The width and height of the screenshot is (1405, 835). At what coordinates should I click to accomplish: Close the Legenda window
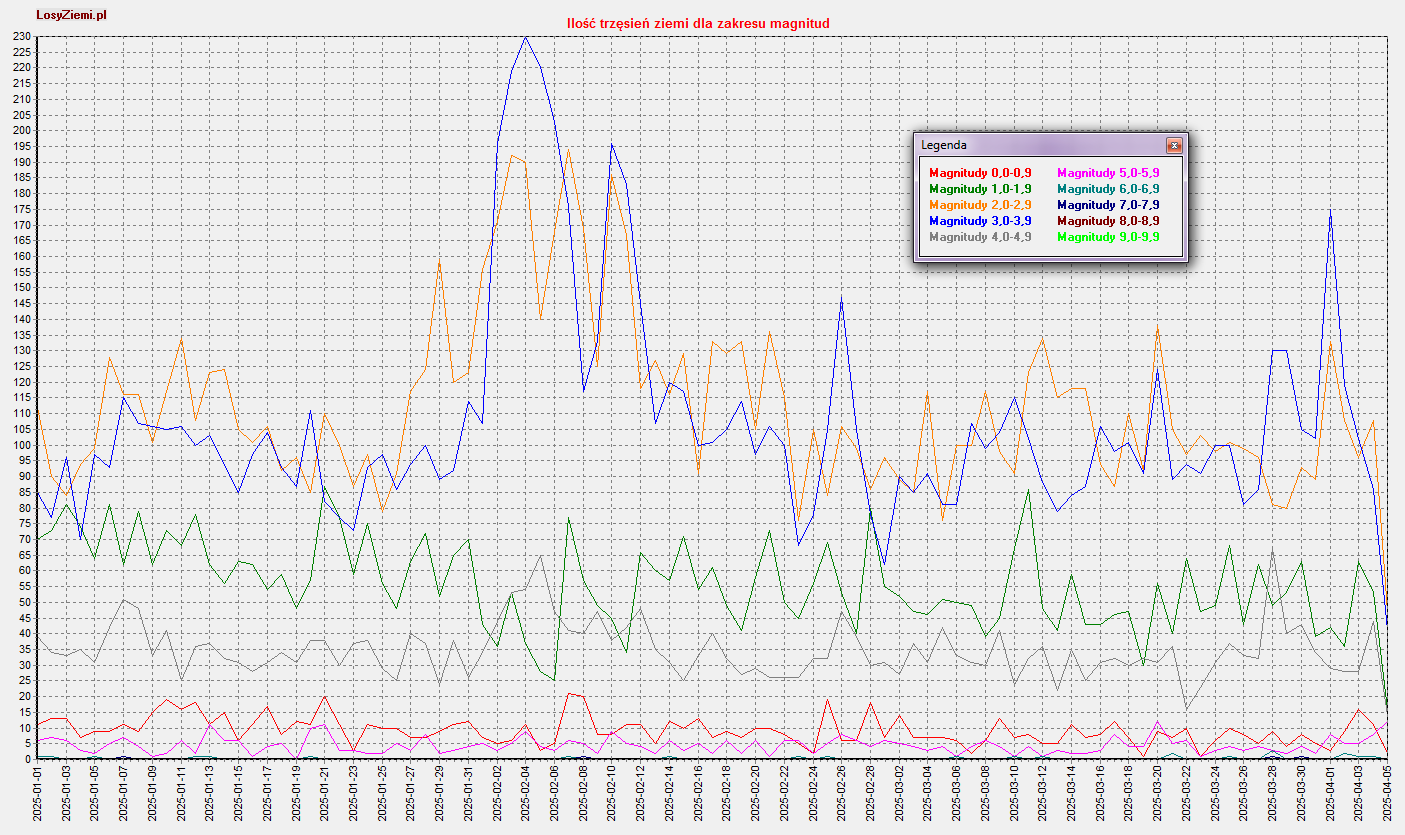click(1174, 145)
